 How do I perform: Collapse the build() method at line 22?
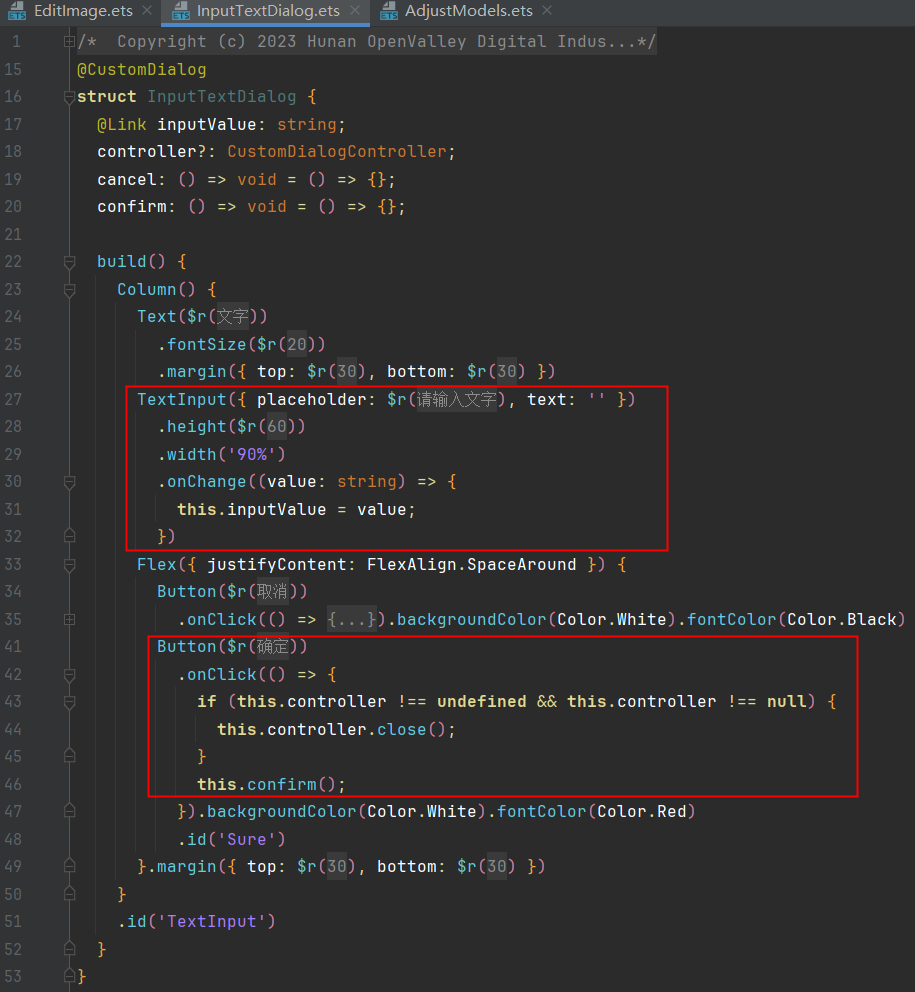click(70, 262)
